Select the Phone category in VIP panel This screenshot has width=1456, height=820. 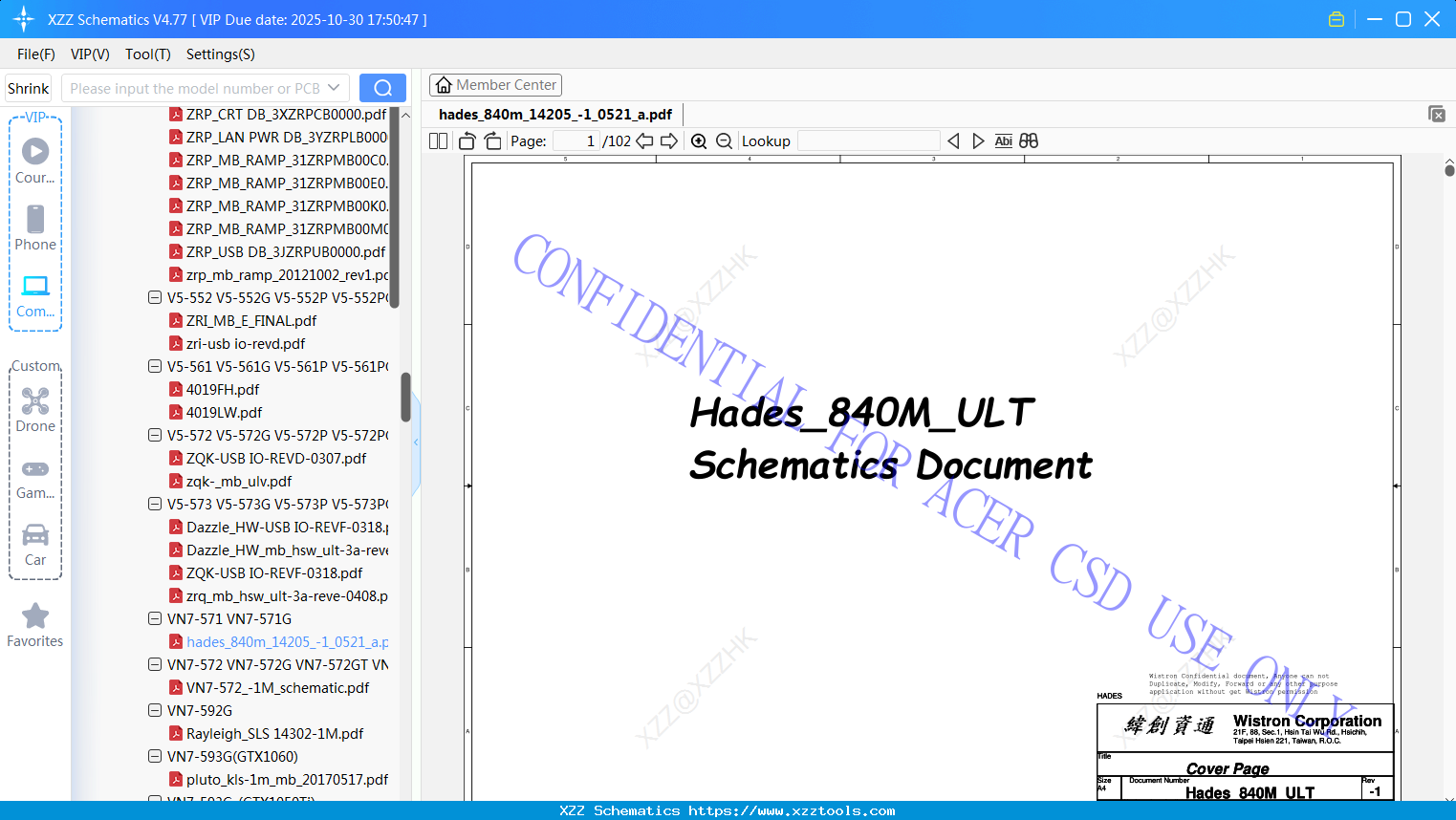point(35,221)
